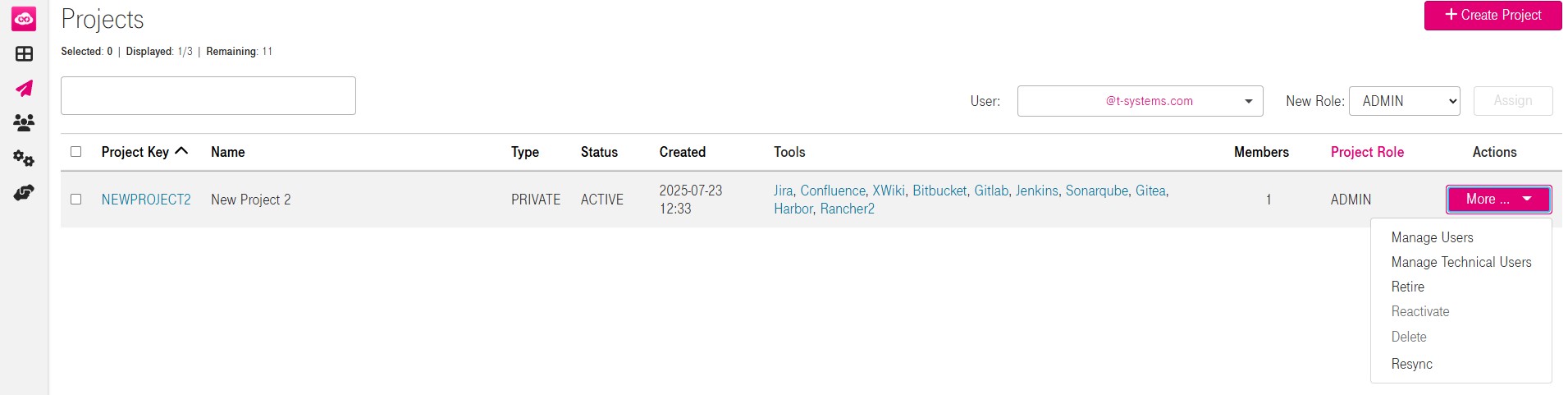Select Reactivate in the More menu
Image resolution: width=1568 pixels, height=395 pixels.
point(1419,311)
